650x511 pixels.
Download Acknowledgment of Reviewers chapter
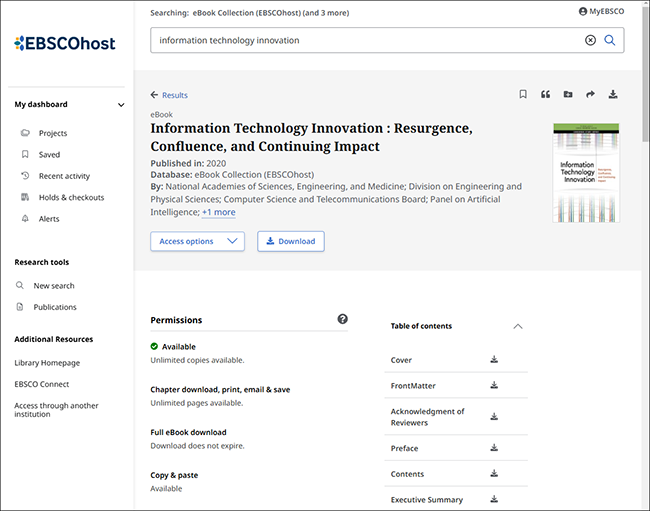(x=494, y=417)
